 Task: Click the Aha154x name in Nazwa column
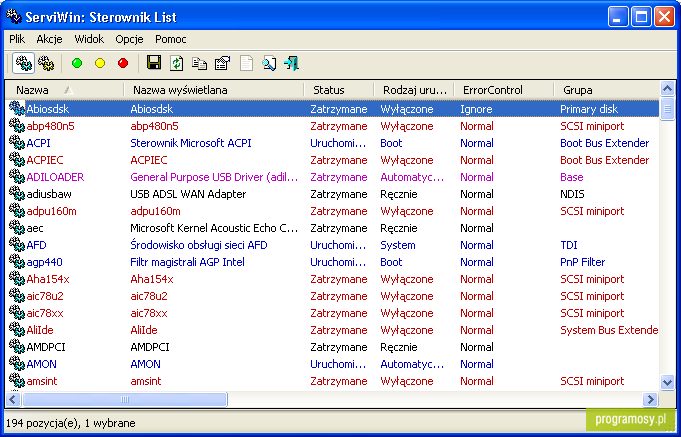[x=48, y=279]
